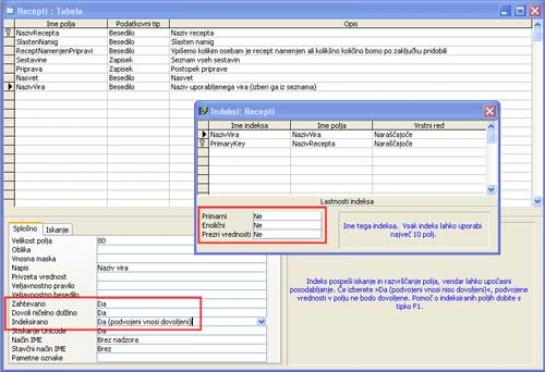Click the key icon next to PrimaryKey index

point(203,143)
